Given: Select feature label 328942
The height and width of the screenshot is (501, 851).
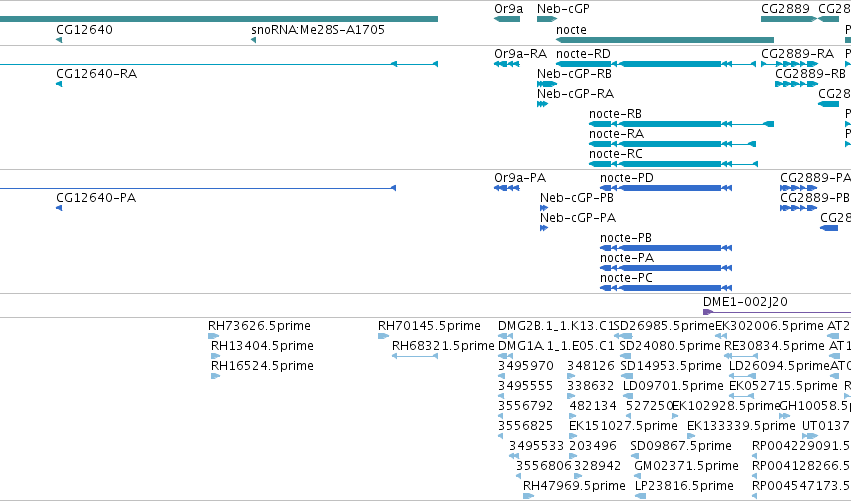Looking at the screenshot, I should coord(596,467).
